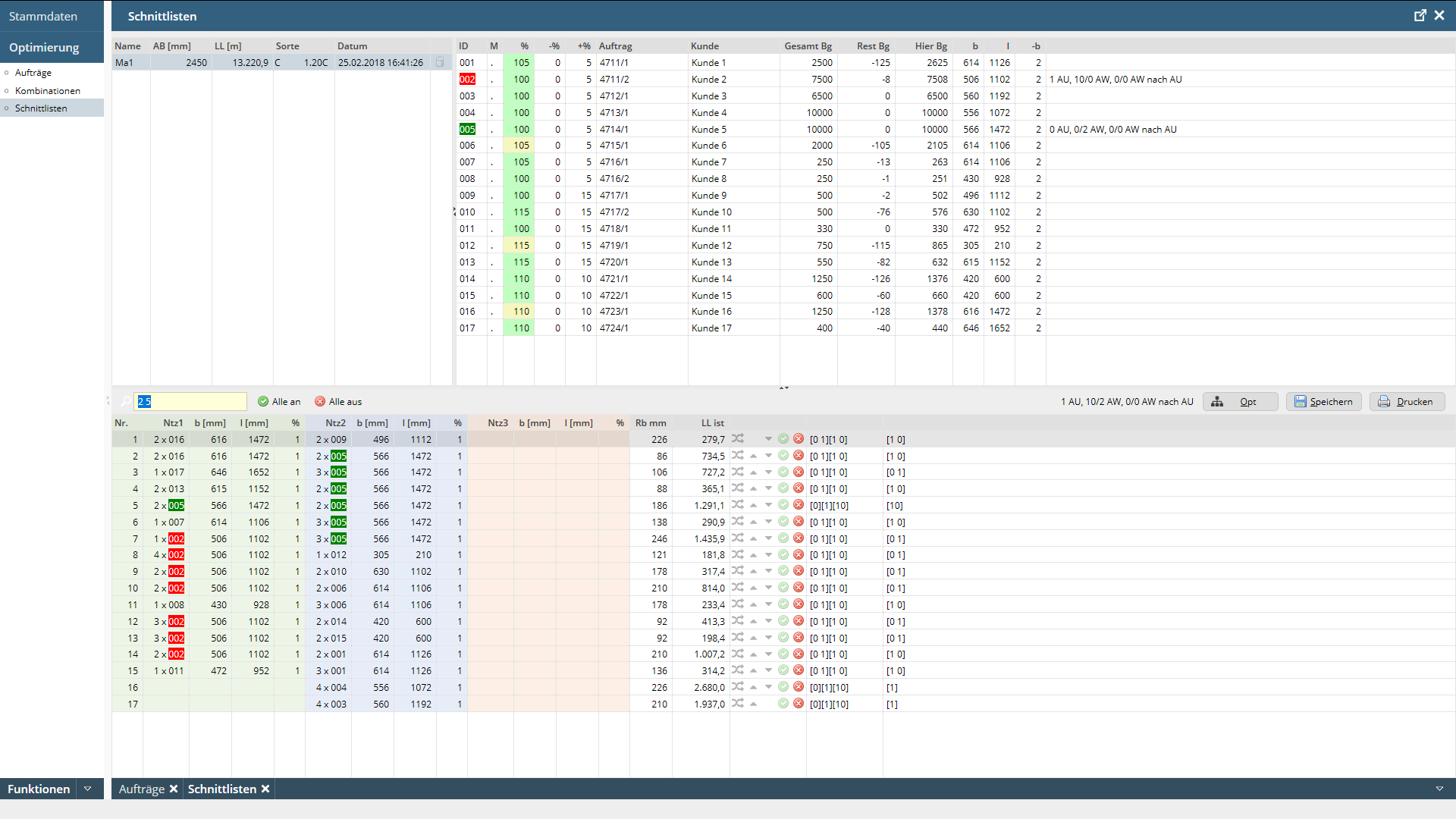Screen dimensions: 1456x819
Task: Move cut list row 17 up with its arrow
Action: click(x=754, y=704)
